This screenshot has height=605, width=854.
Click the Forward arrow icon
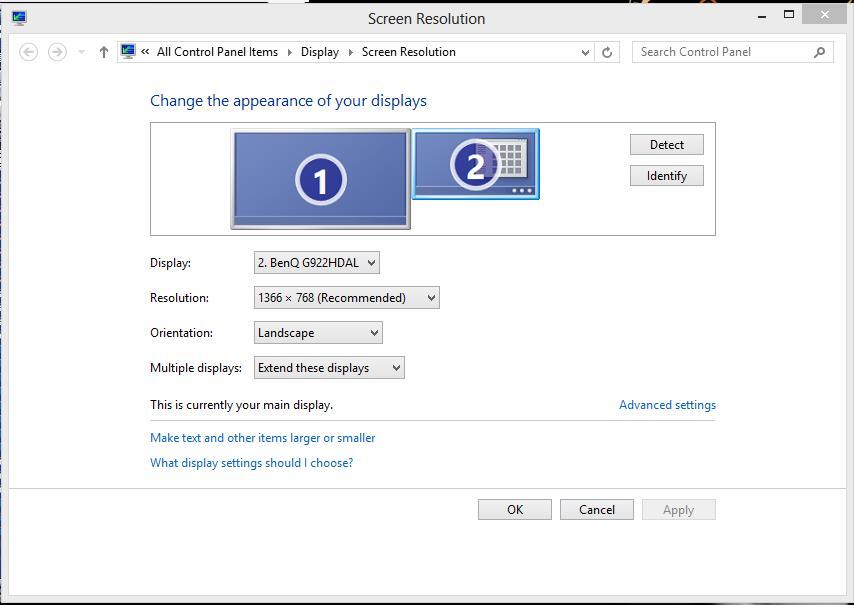[x=57, y=52]
